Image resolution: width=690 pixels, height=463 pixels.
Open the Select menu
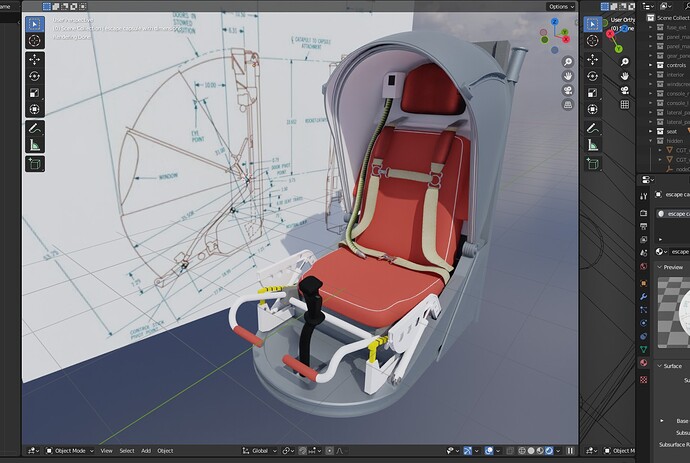[127, 451]
